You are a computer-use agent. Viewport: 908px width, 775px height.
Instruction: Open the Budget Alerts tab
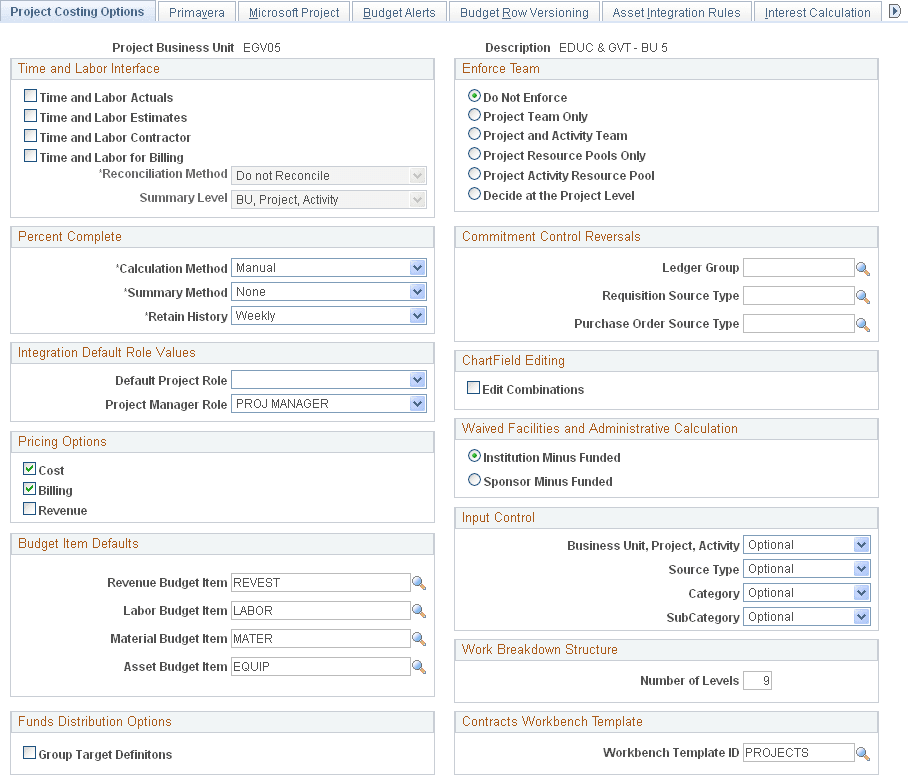point(399,11)
